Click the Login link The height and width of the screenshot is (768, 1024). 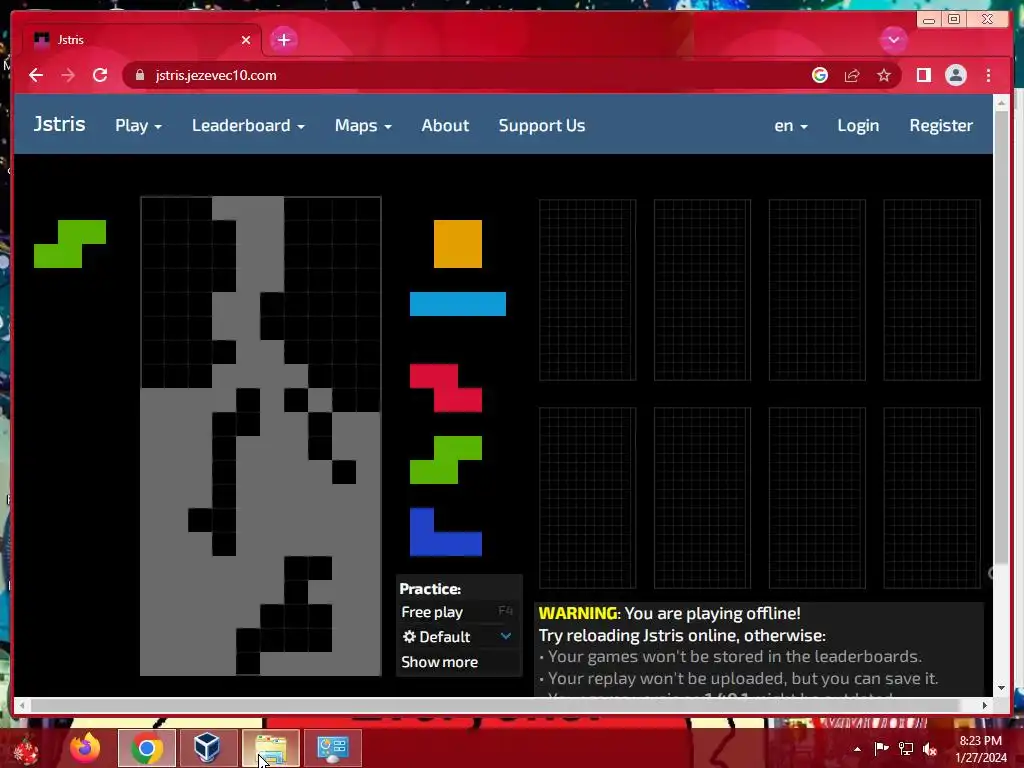click(858, 125)
